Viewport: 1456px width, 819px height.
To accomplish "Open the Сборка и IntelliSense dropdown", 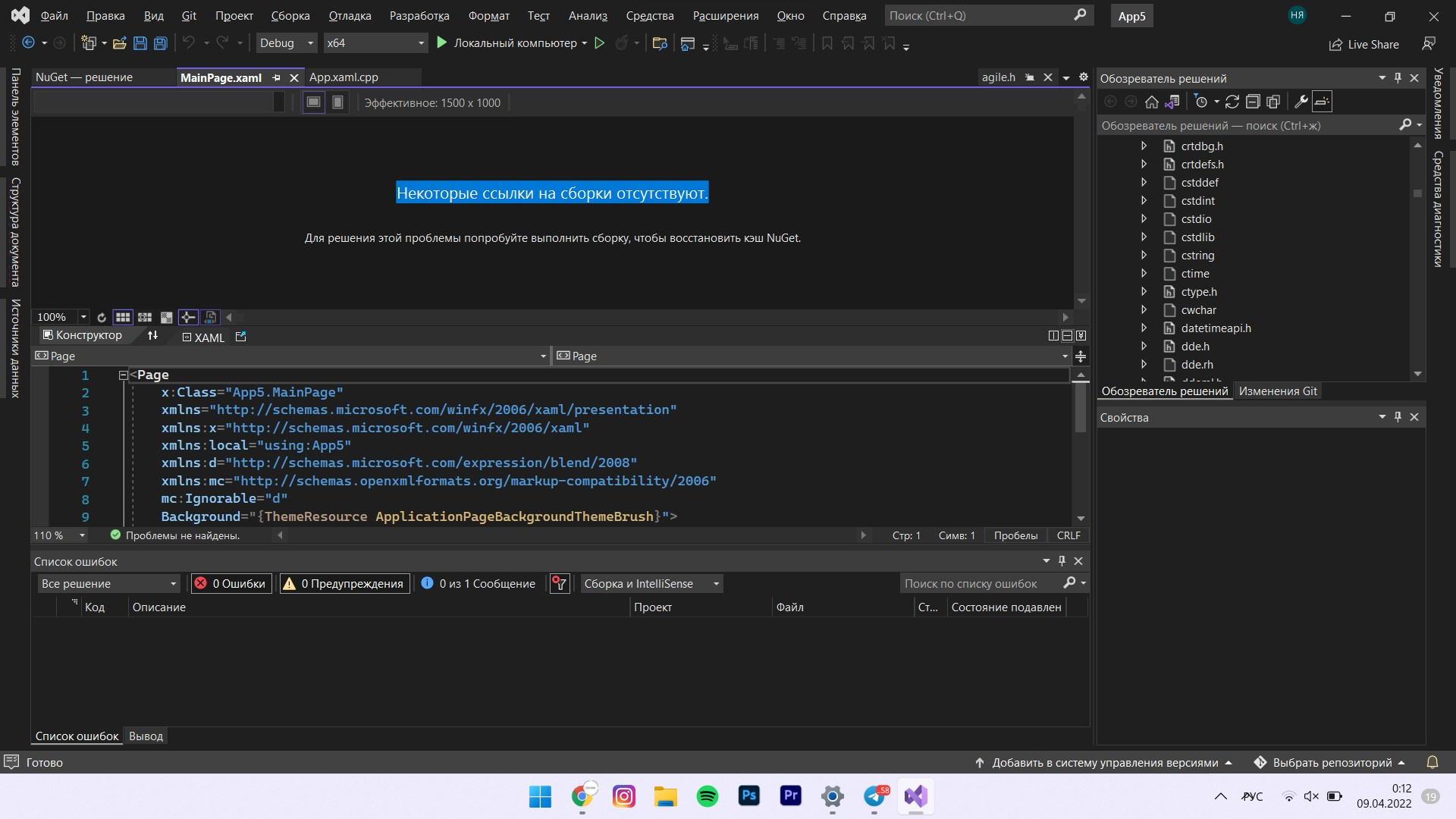I will pos(651,583).
